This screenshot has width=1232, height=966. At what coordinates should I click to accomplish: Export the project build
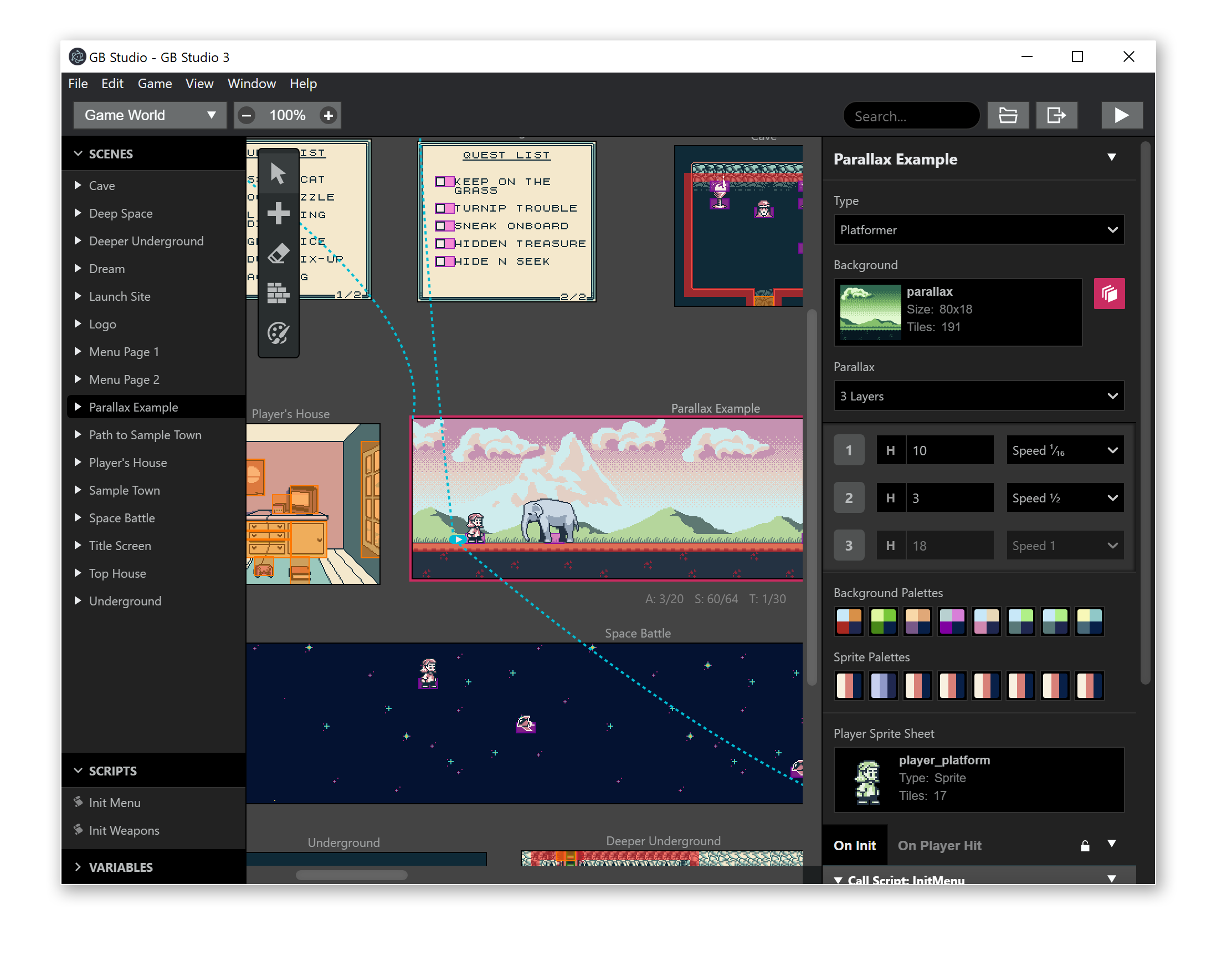click(1056, 115)
